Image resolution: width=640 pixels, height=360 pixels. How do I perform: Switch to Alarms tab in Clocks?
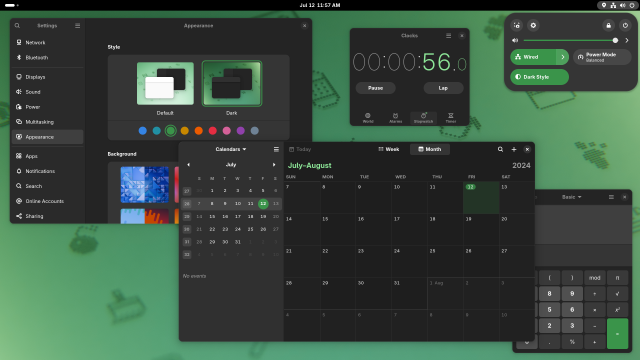pos(395,118)
